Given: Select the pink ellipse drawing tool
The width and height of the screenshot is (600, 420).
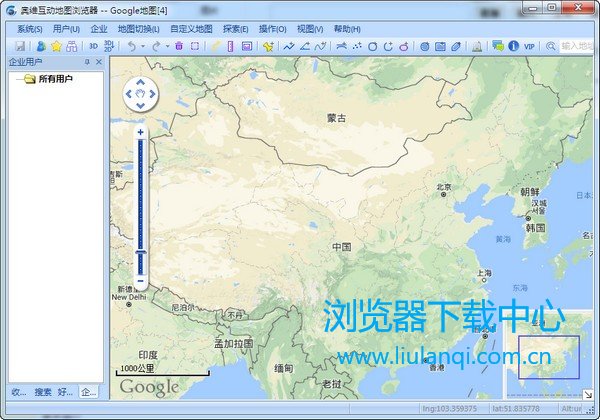Looking at the screenshot, I should click(x=404, y=47).
